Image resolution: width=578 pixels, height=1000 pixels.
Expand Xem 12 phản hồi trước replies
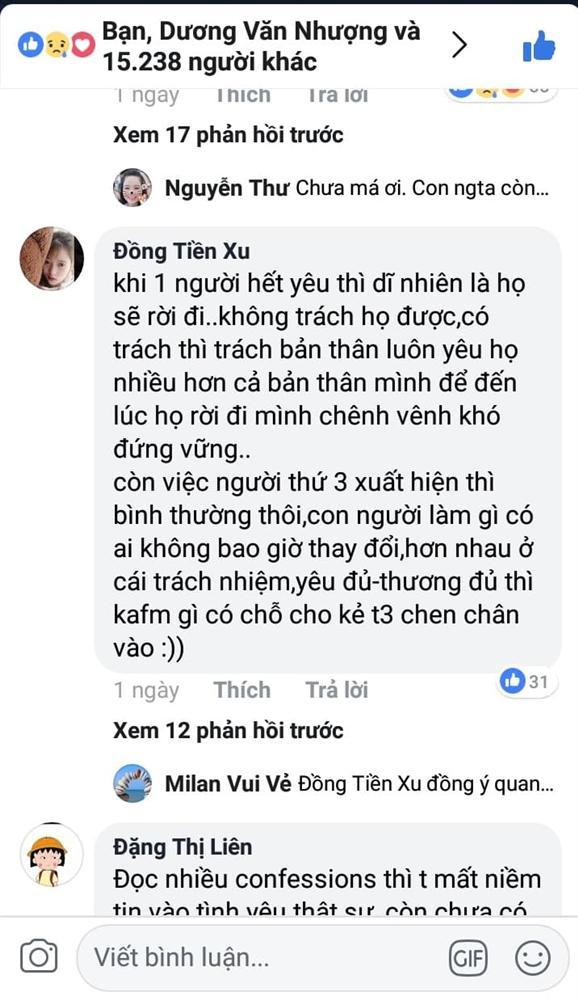point(228,730)
